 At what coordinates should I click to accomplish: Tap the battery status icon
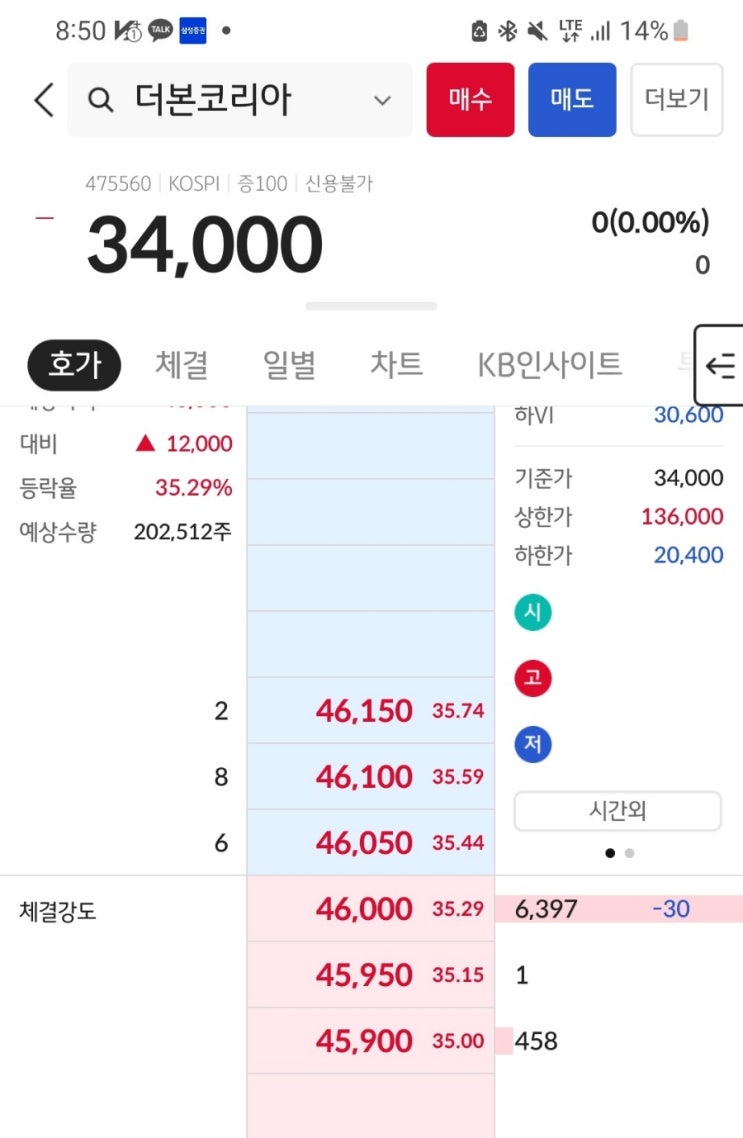pyautogui.click(x=681, y=31)
